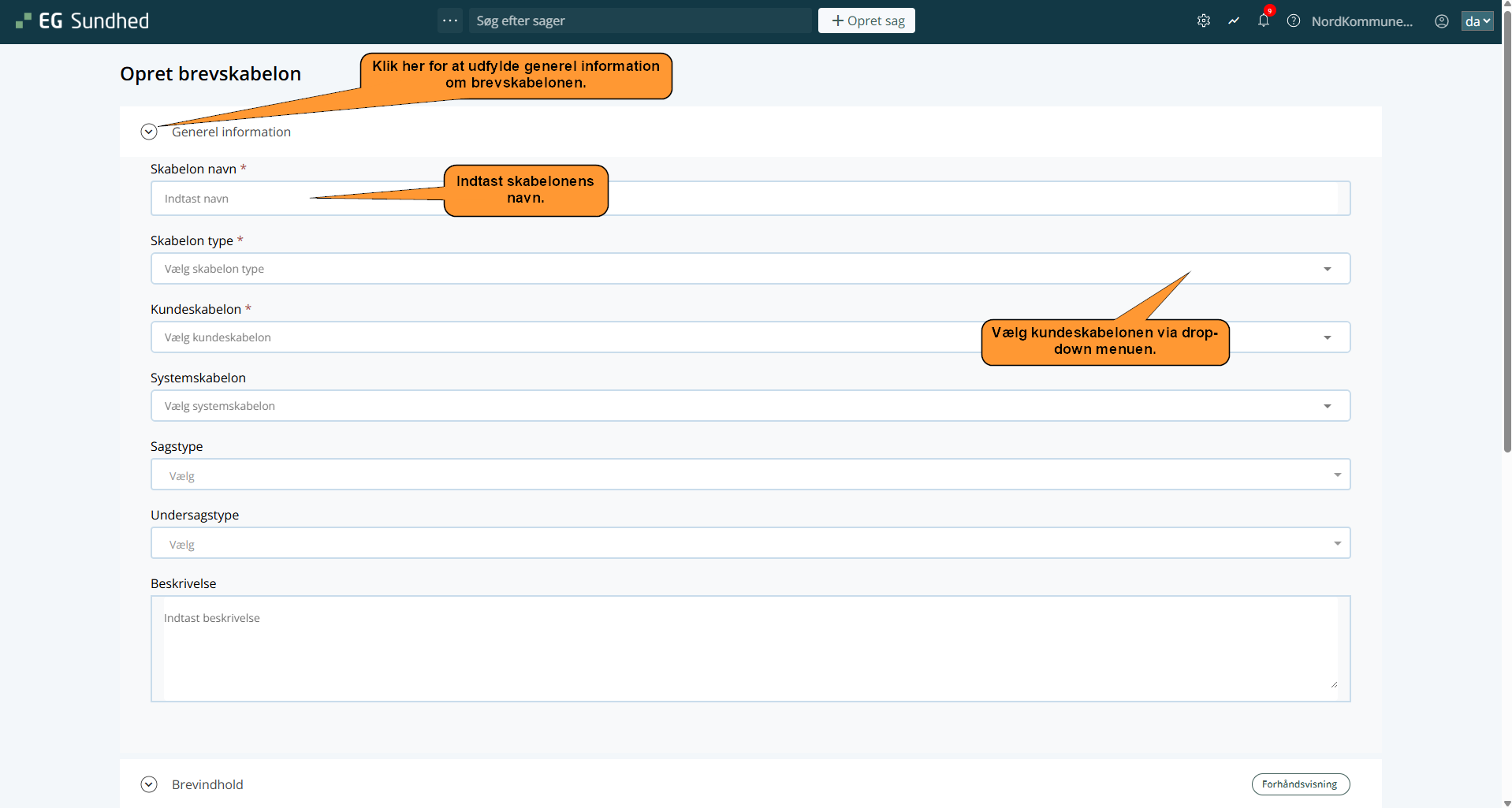This screenshot has width=1512, height=808.
Task: Open the three-dots menu beside search
Action: (450, 20)
